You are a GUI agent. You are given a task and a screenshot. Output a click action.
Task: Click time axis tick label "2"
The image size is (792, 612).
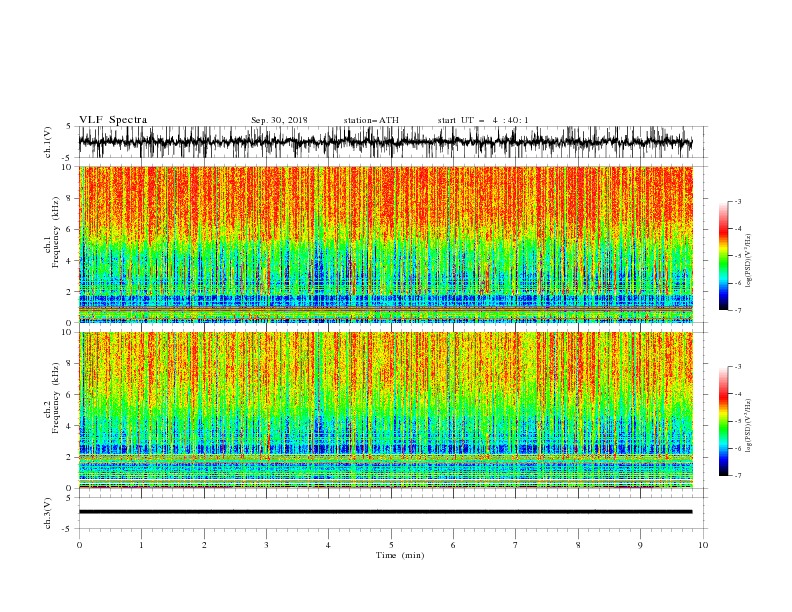204,545
